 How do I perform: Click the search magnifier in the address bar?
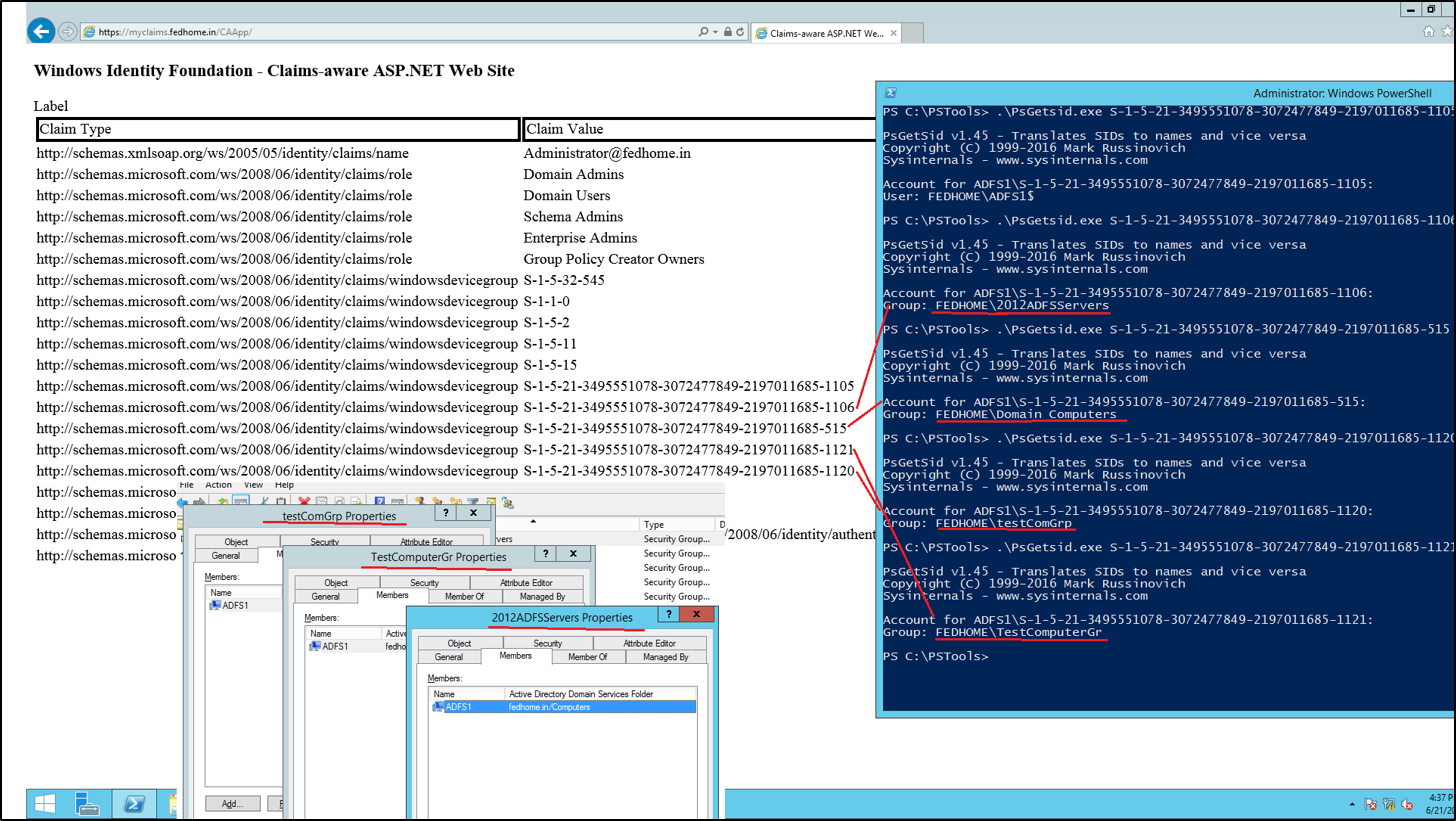point(704,32)
